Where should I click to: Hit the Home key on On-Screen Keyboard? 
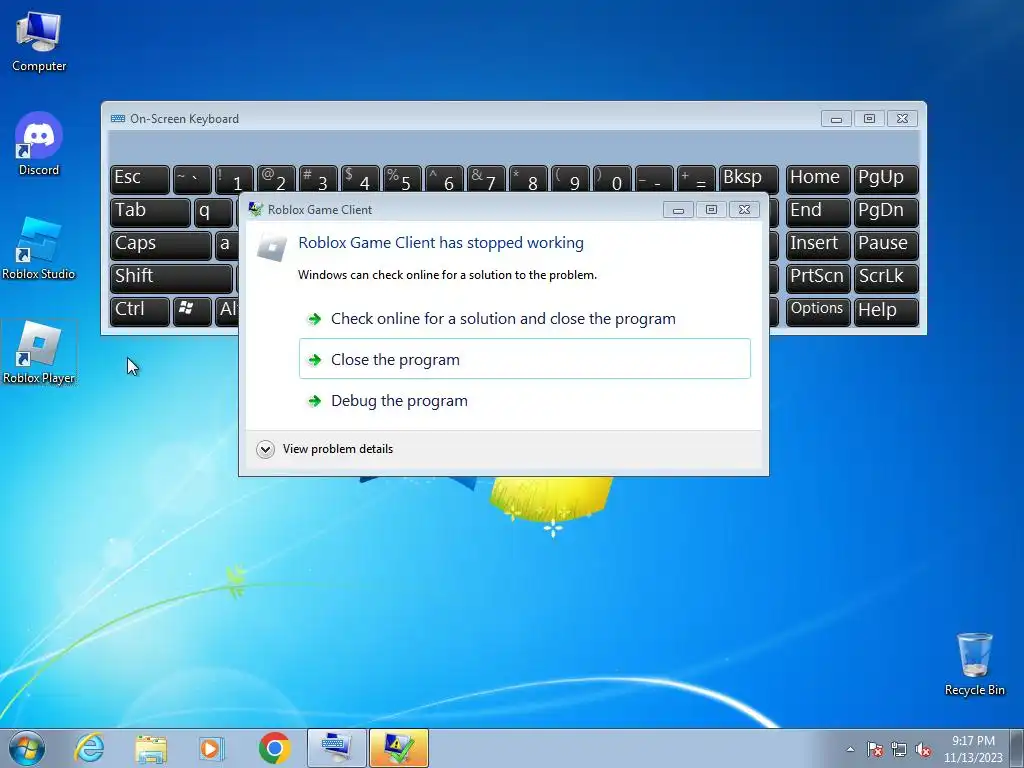tap(818, 179)
